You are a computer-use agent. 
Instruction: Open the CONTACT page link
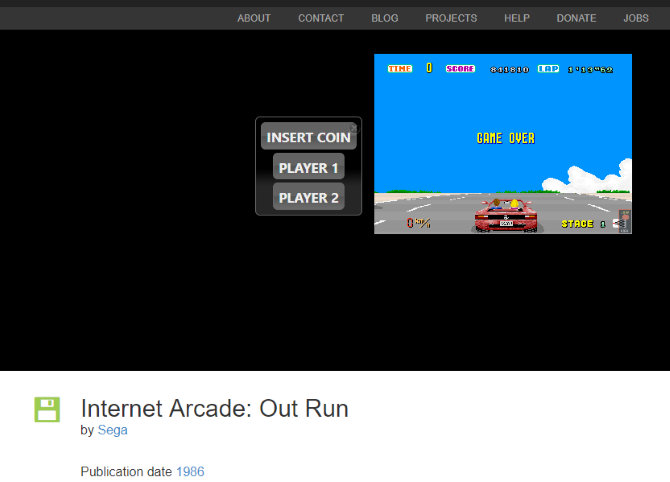coord(321,18)
